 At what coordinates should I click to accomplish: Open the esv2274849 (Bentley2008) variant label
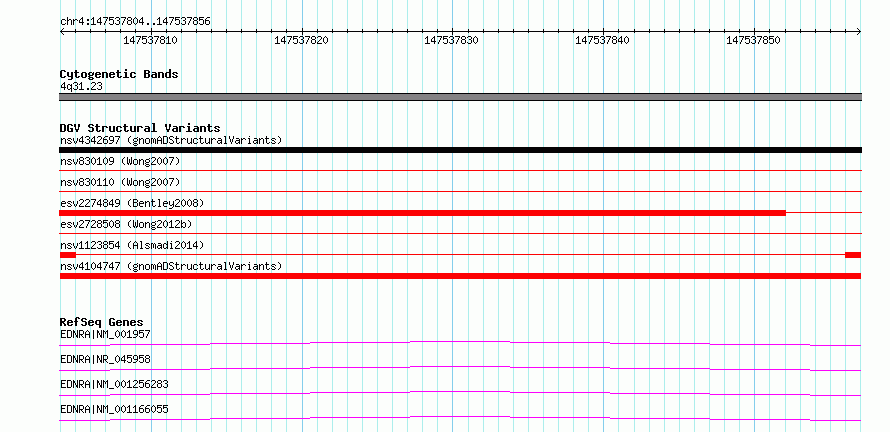pyautogui.click(x=132, y=203)
